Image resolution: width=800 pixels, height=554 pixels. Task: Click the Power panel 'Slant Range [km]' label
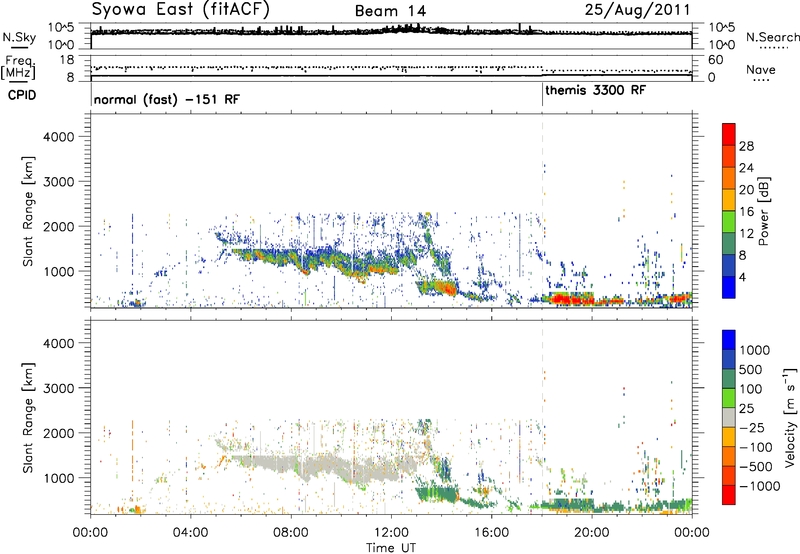[28, 211]
